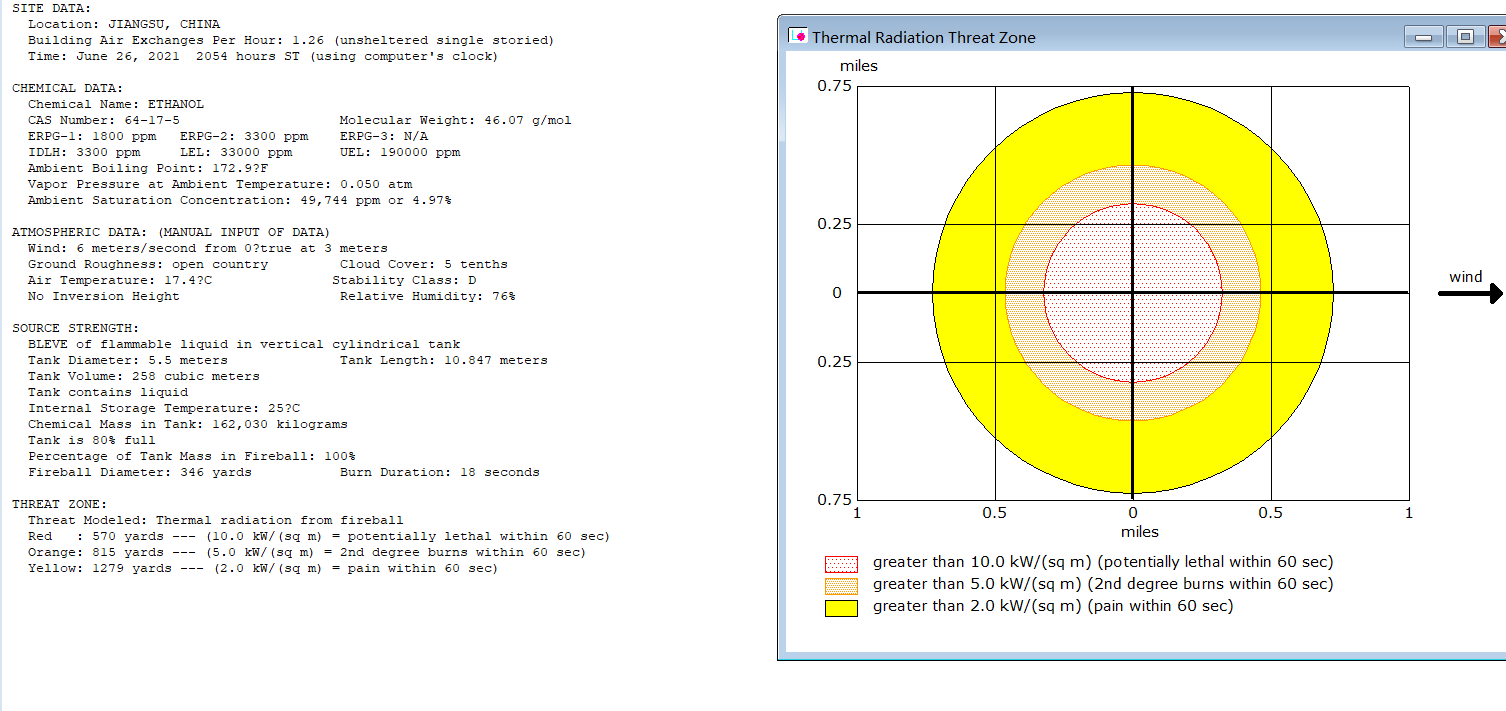Click the 'Relative Humidity: 76%' value
The width and height of the screenshot is (1506, 711).
(428, 296)
